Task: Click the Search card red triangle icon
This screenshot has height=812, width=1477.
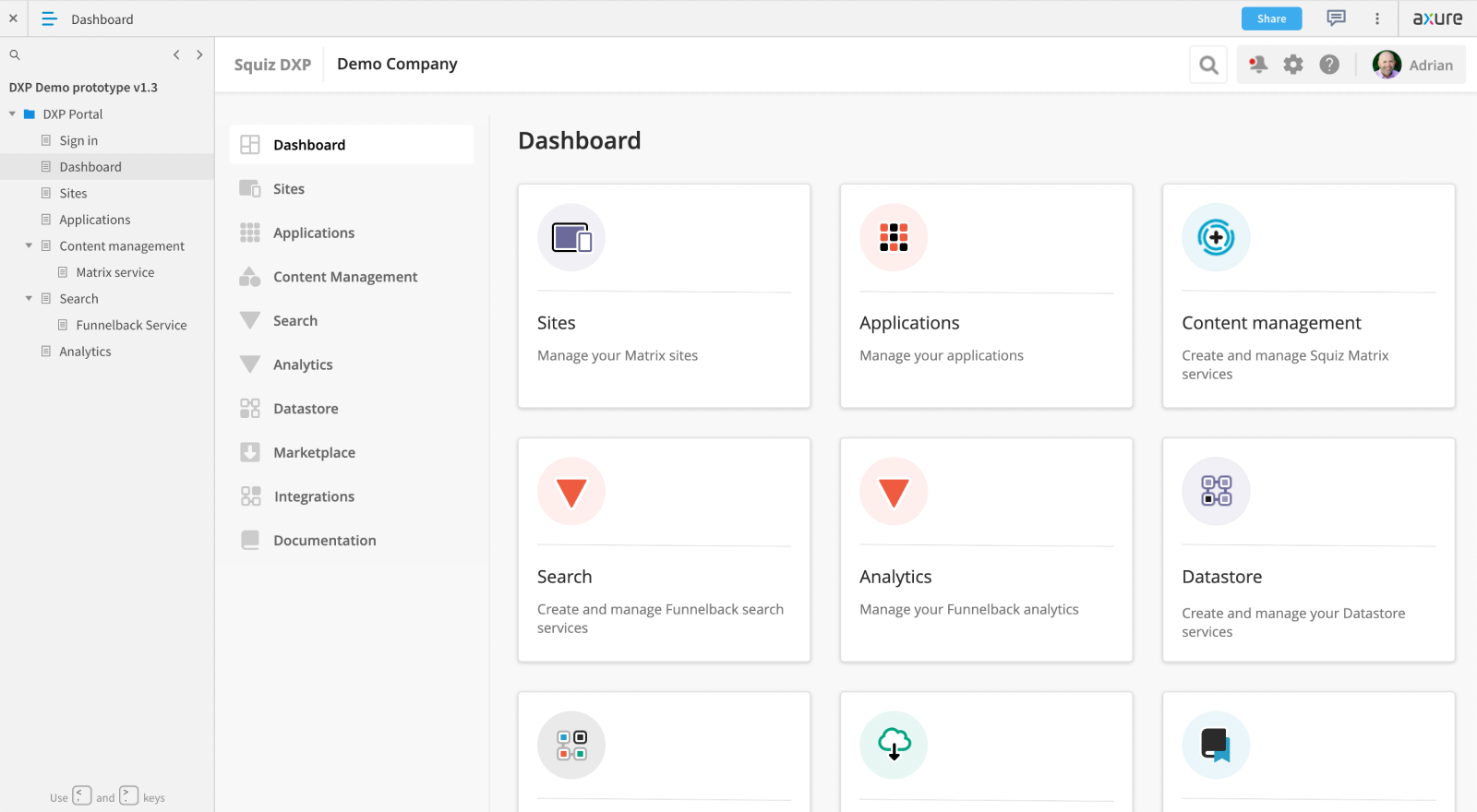Action: 571,491
